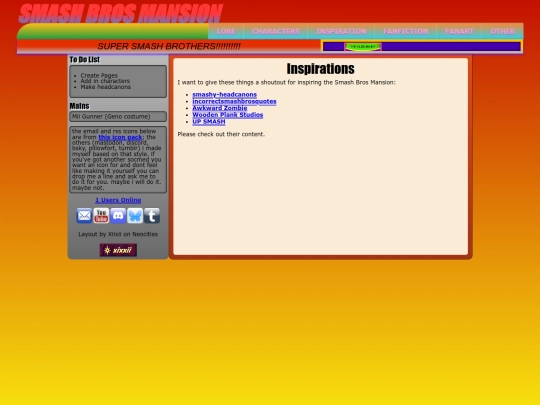Open the FANFICTION nav tab
This screenshot has width=540, height=405.
(x=406, y=31)
